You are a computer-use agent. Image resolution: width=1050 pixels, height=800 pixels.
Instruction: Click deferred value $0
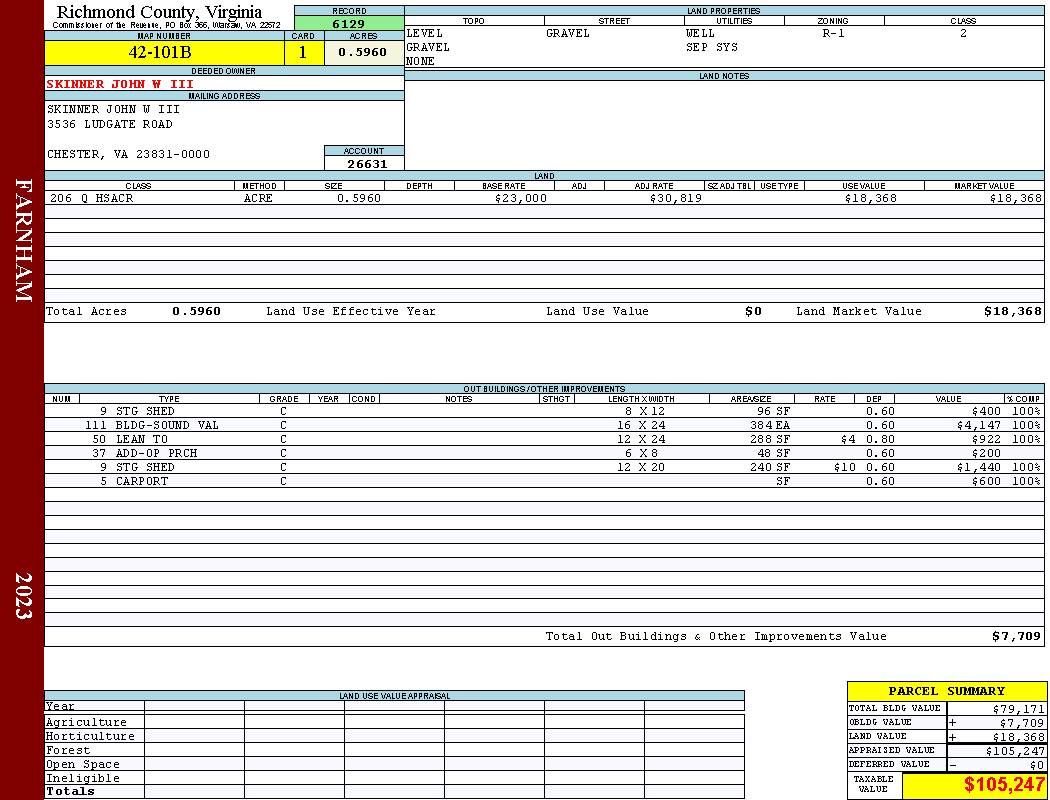tap(1037, 765)
